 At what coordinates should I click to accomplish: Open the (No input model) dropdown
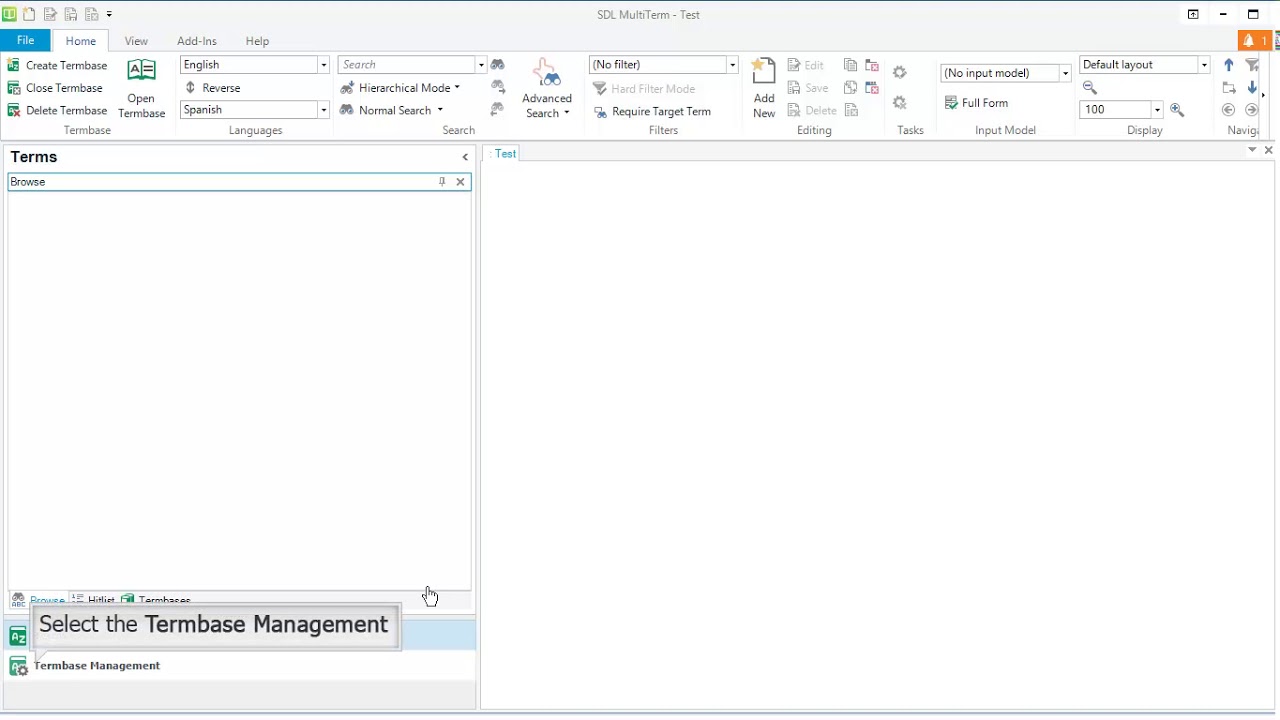1065,73
